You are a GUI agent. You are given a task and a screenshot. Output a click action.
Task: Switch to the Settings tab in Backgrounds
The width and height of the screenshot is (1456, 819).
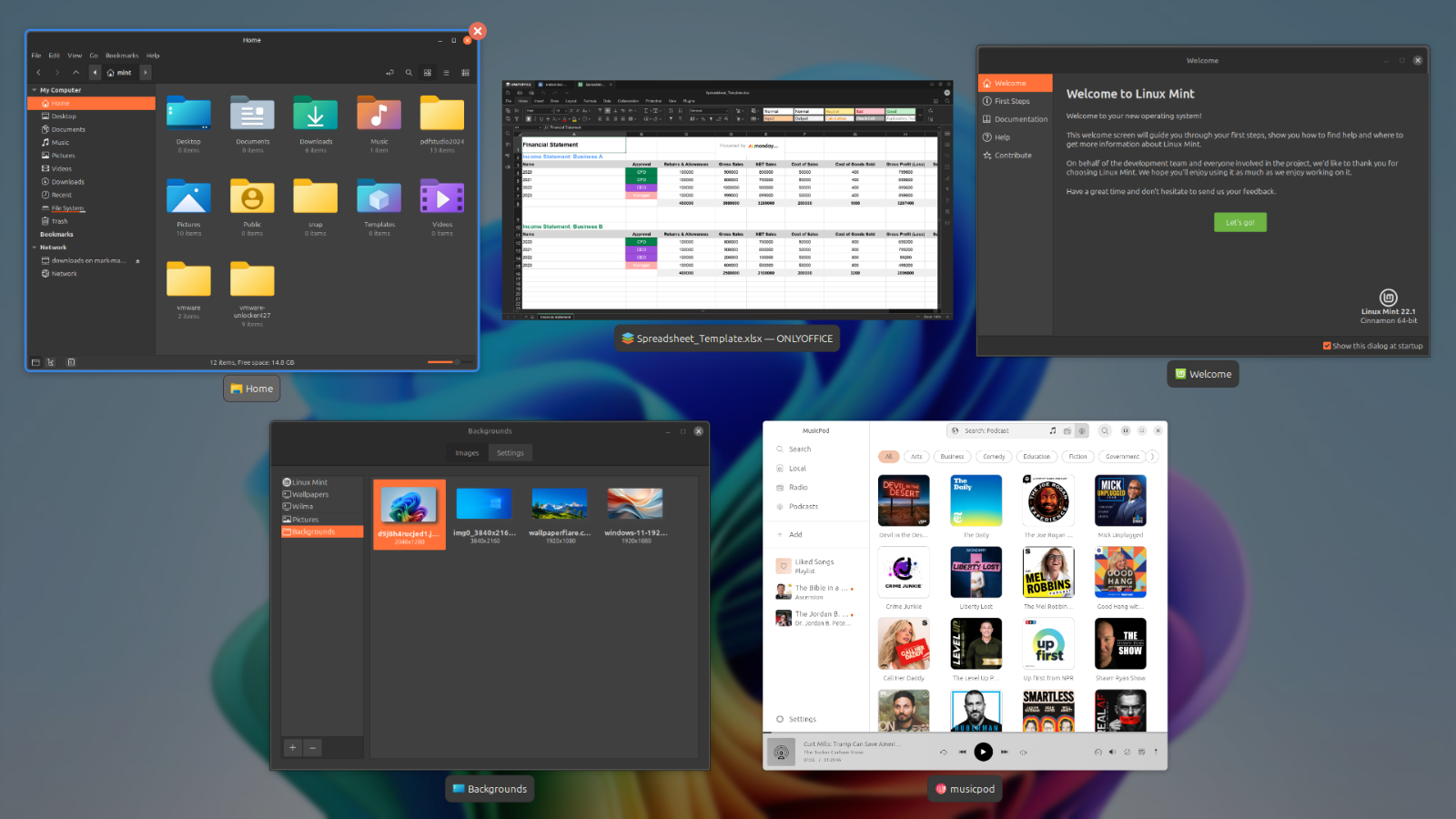(510, 453)
